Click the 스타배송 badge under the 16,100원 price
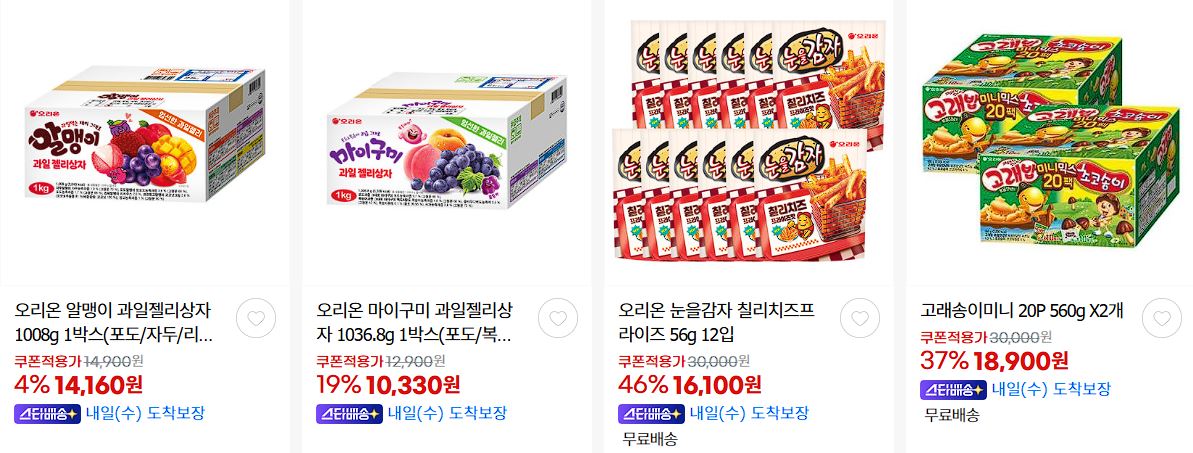 pyautogui.click(x=651, y=414)
